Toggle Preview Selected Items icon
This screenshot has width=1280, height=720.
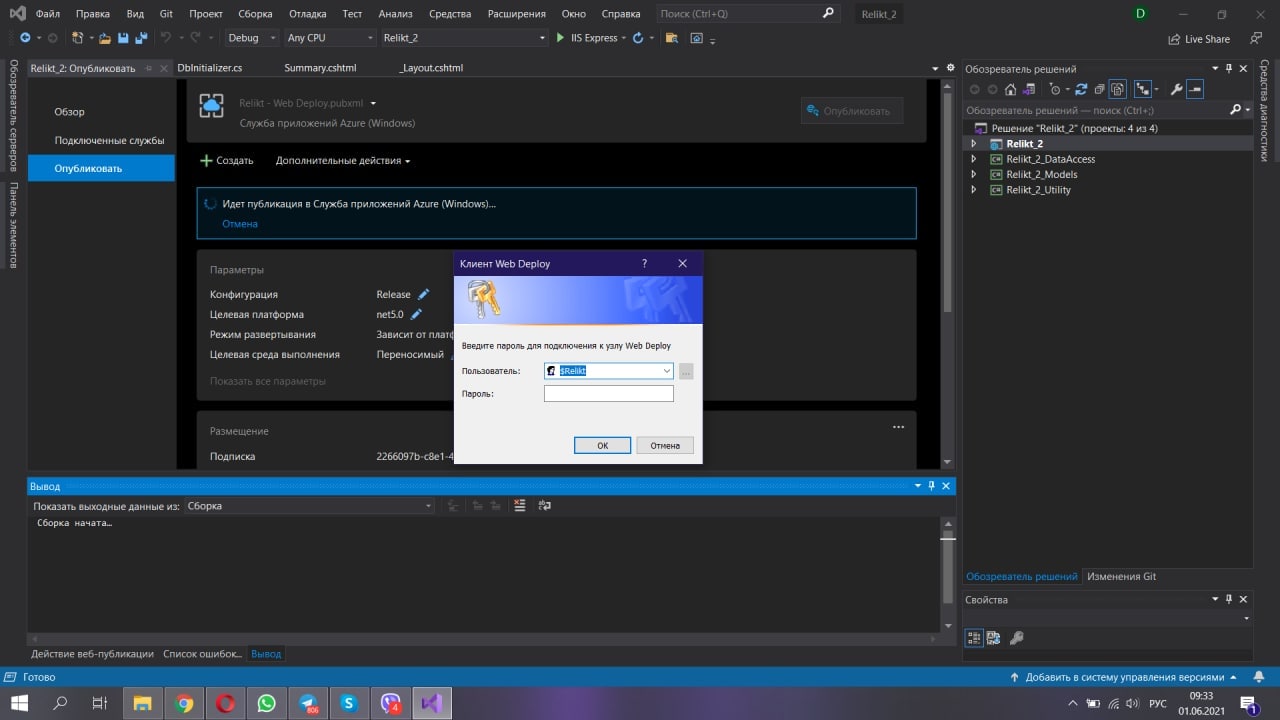click(x=1195, y=89)
